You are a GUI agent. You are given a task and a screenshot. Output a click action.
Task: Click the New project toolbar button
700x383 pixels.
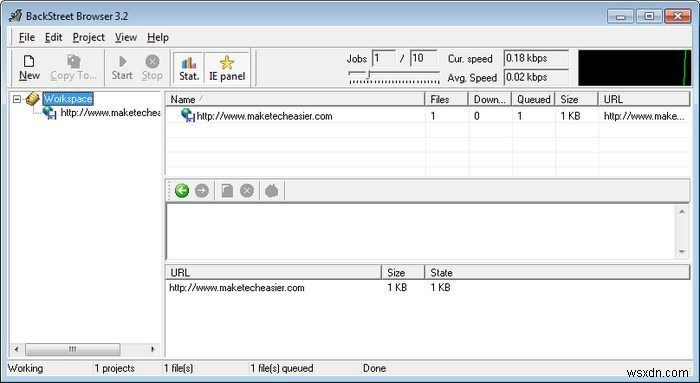click(x=29, y=67)
